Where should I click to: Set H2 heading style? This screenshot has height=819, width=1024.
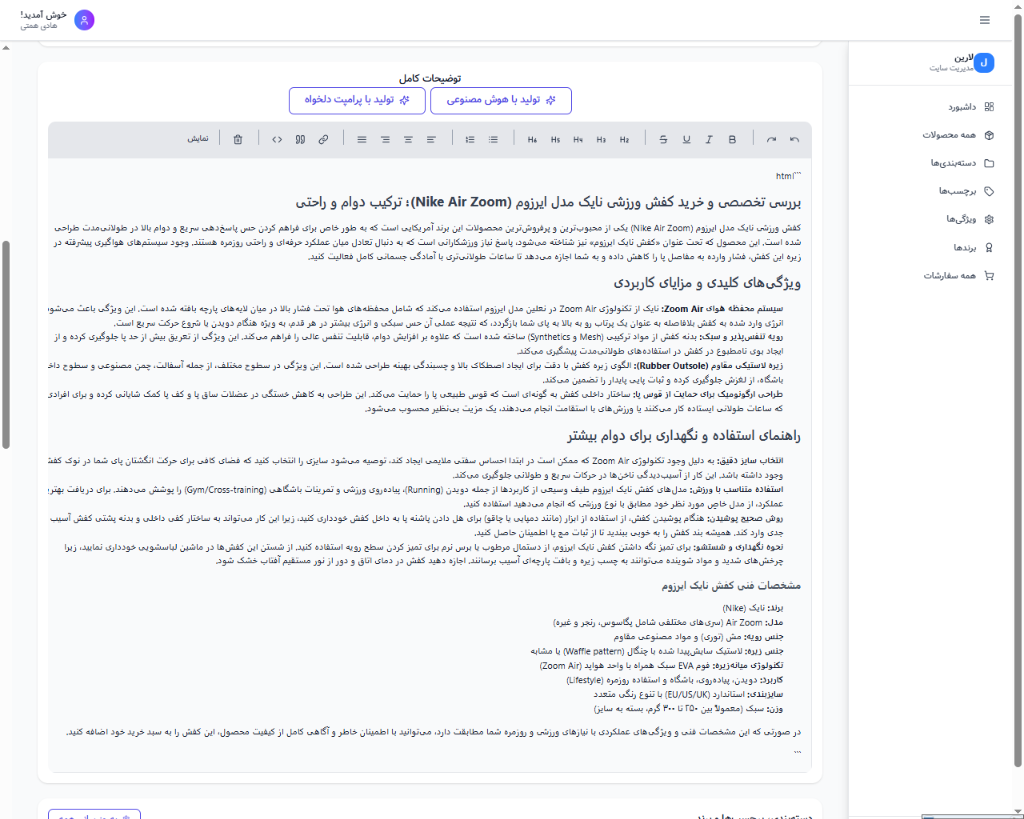pyautogui.click(x=624, y=139)
